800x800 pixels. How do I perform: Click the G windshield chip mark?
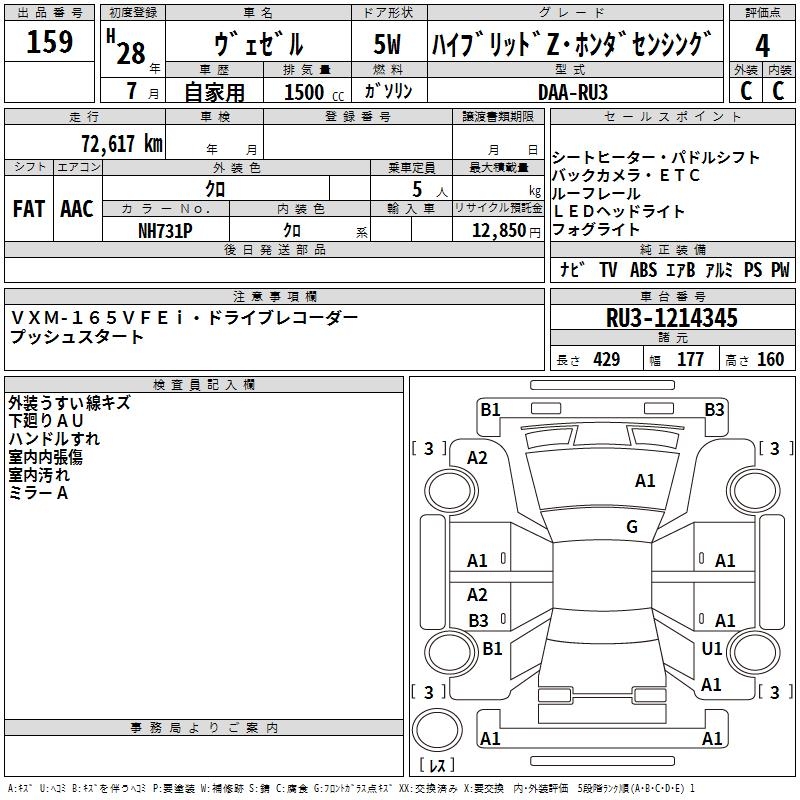point(632,527)
